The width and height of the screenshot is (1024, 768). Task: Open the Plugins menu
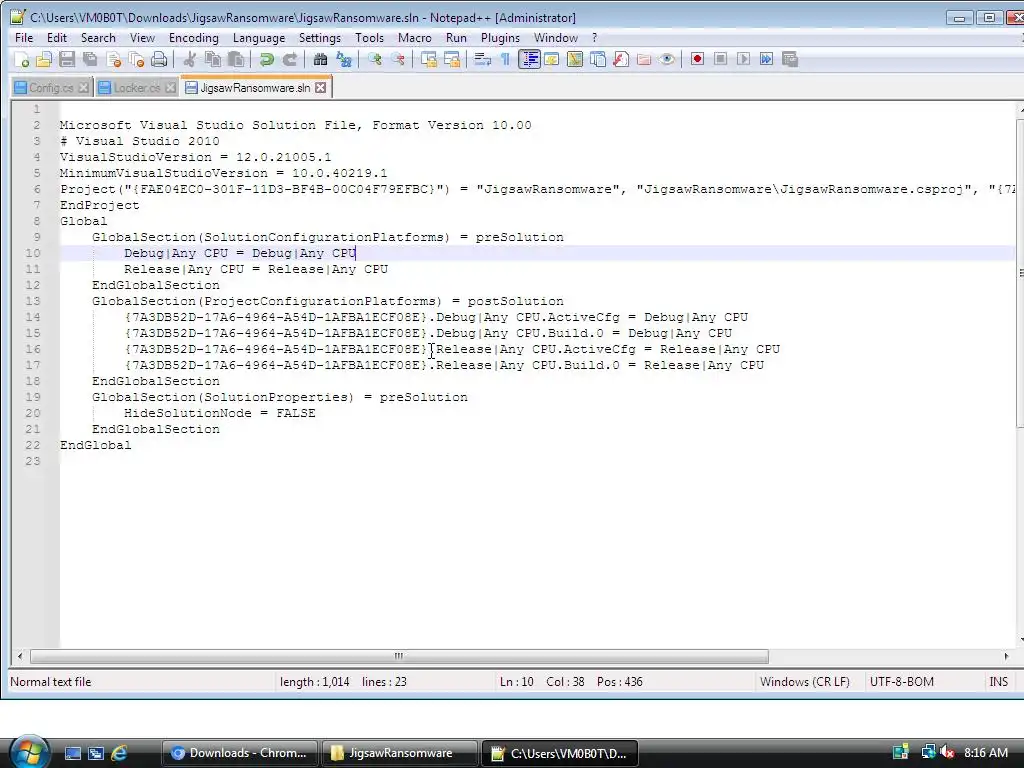pyautogui.click(x=500, y=38)
